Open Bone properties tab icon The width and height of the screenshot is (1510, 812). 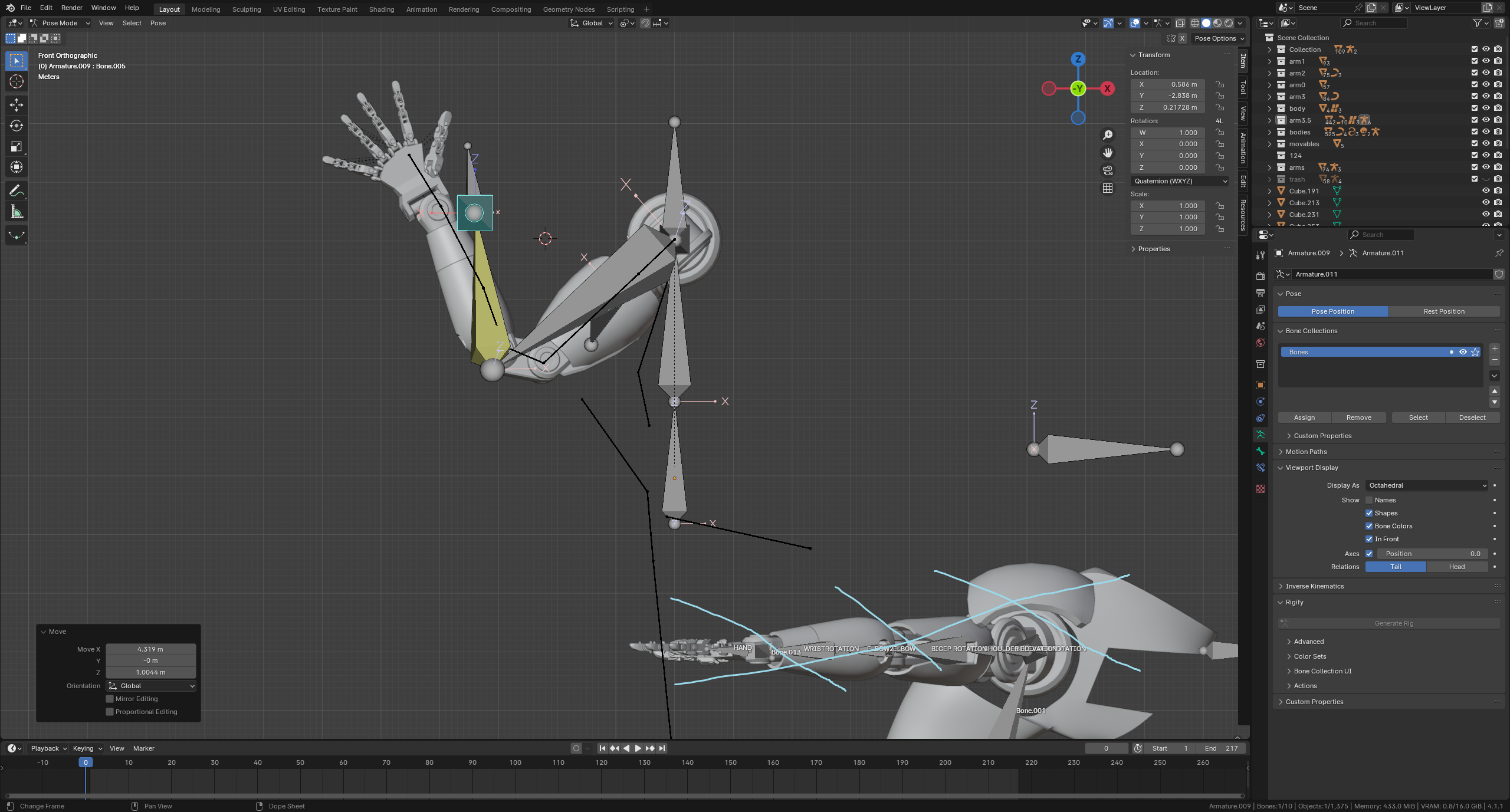1260,451
